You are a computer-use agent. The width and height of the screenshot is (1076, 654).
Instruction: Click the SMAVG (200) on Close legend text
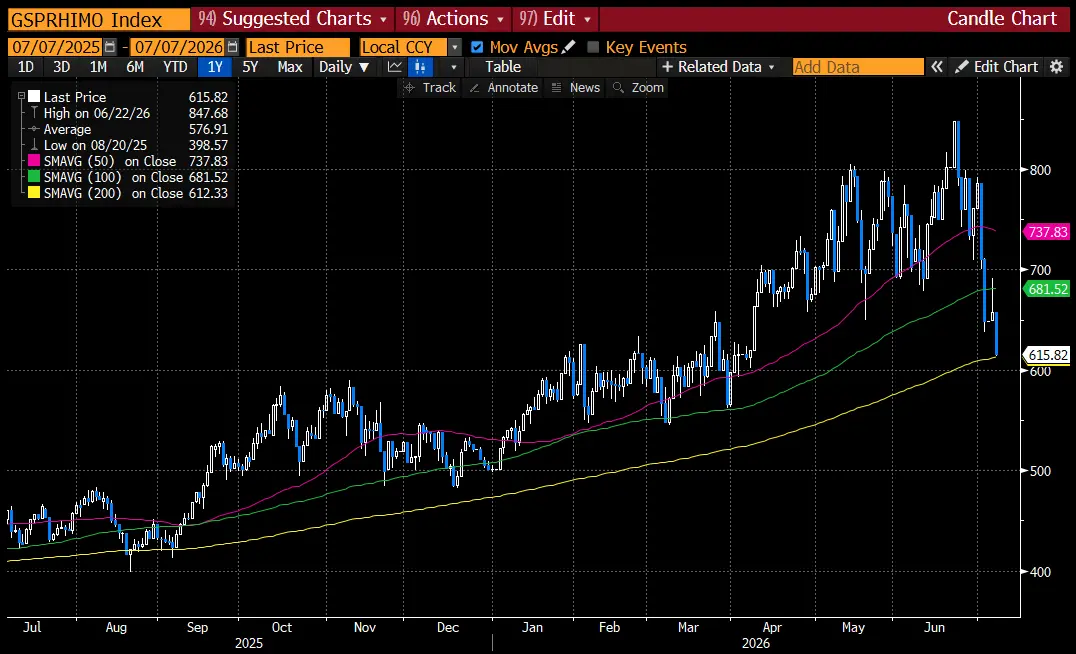click(113, 193)
